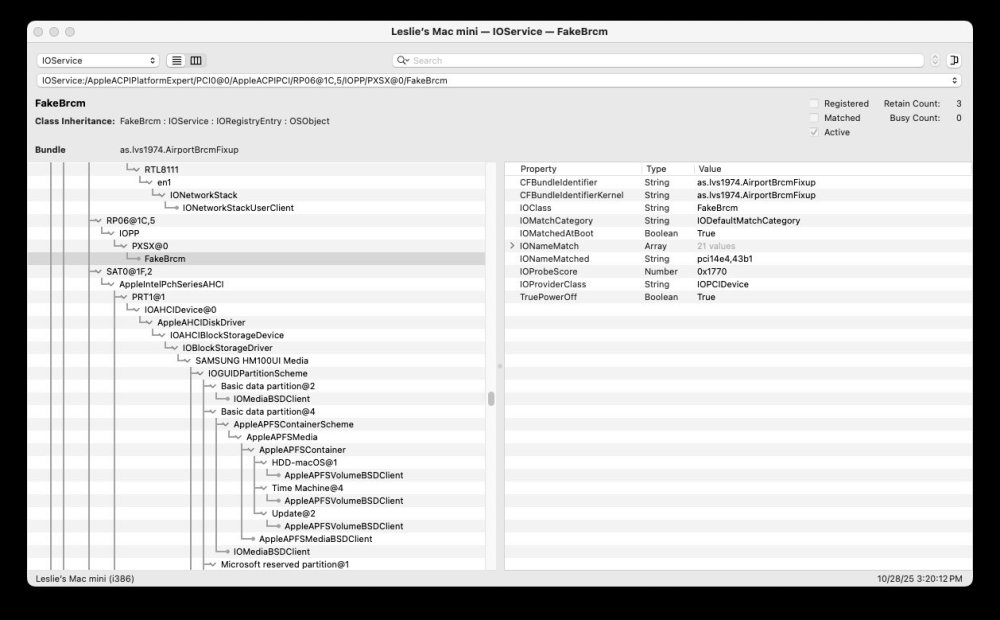Select the IOPP tree row
Viewport: 1000px width, 620px height.
pos(256,233)
